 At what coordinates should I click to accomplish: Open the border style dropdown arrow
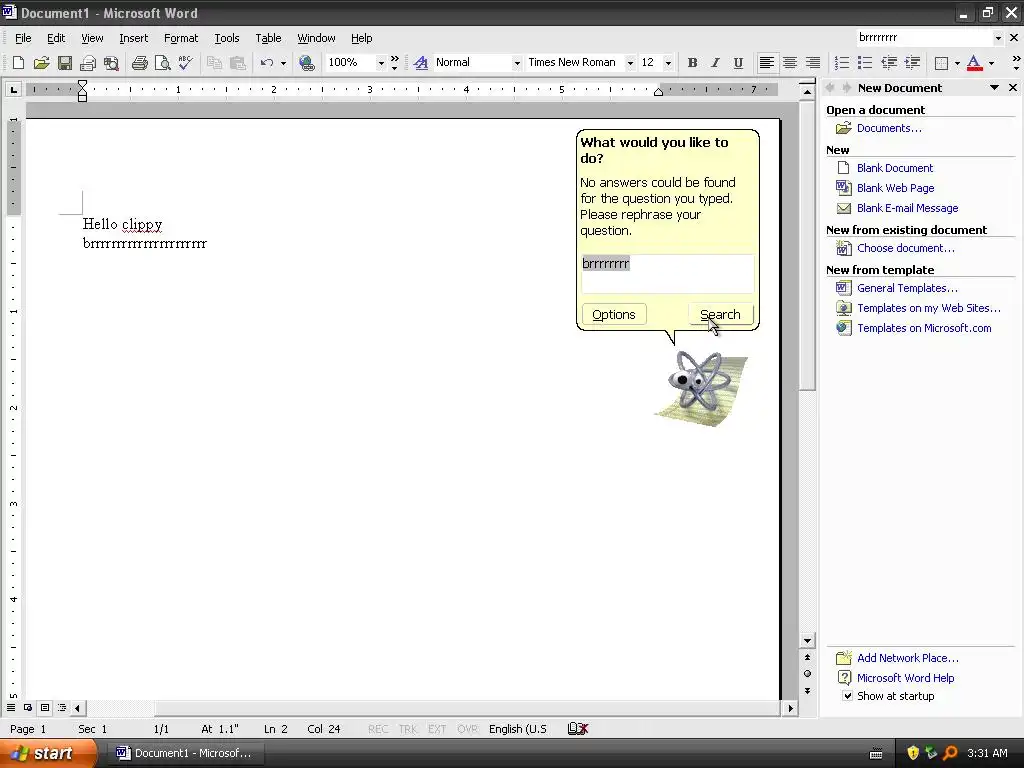tap(957, 63)
